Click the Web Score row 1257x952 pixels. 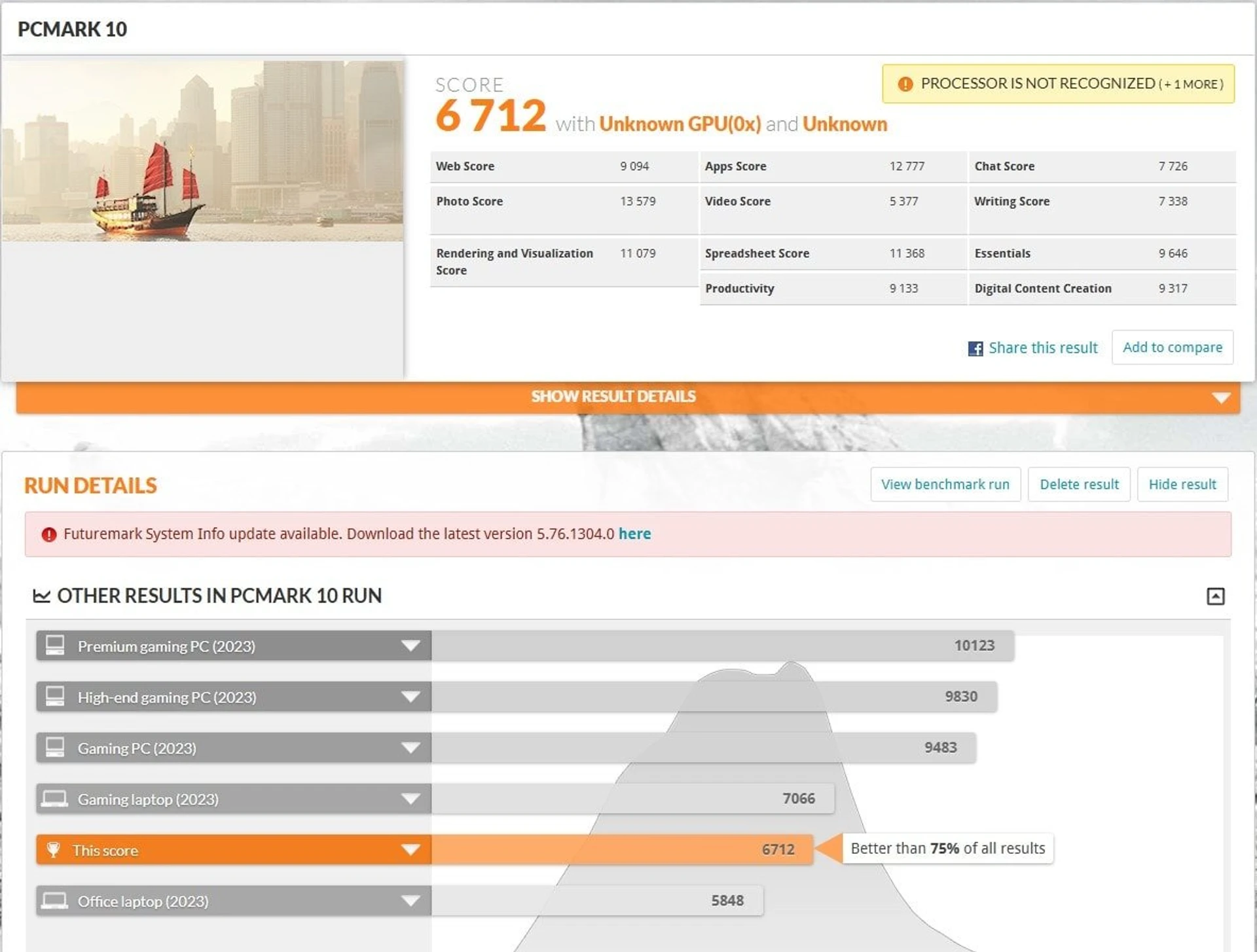[x=564, y=166]
